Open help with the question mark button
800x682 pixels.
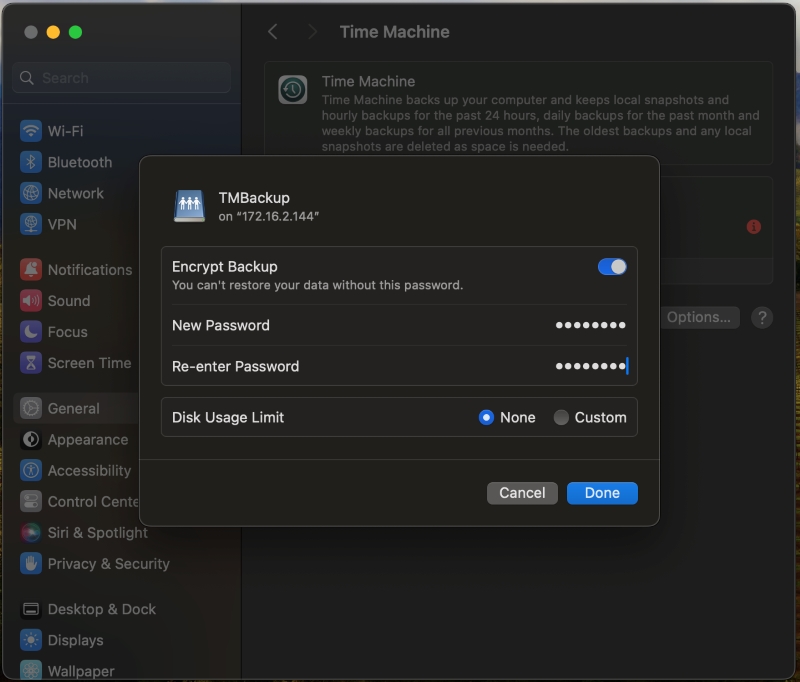pos(762,317)
